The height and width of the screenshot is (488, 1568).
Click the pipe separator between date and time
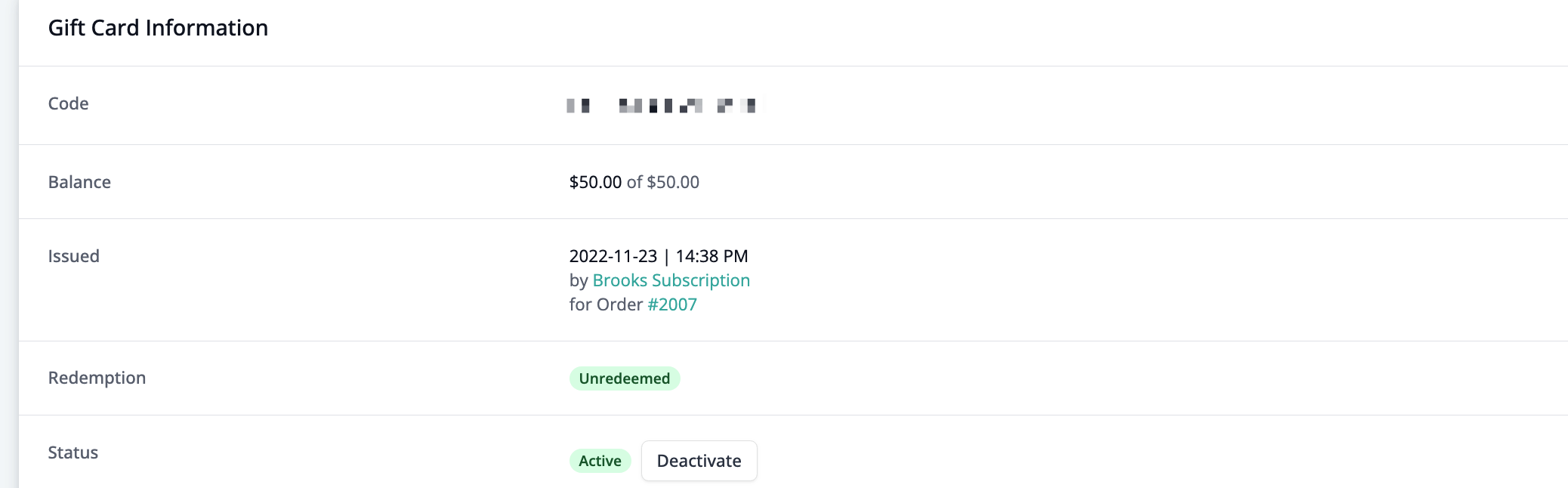[666, 256]
